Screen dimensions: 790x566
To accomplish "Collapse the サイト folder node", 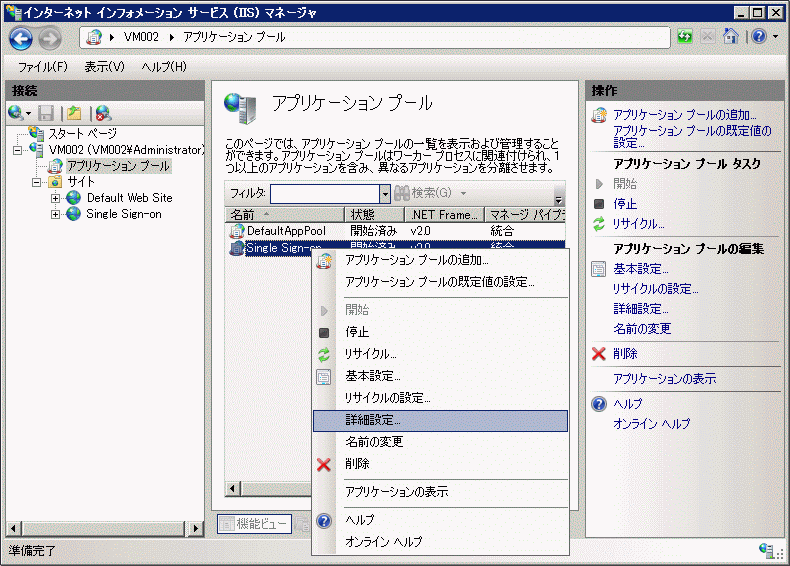I will (36, 182).
